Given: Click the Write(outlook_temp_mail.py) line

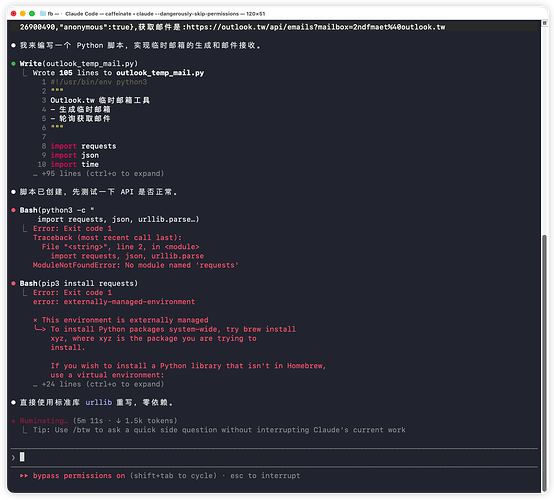Looking at the screenshot, I should (79, 64).
